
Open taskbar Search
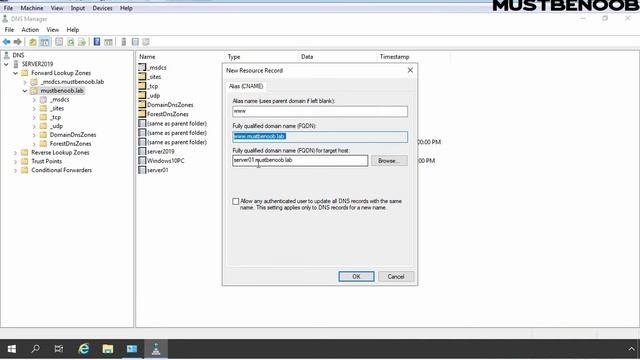36,349
